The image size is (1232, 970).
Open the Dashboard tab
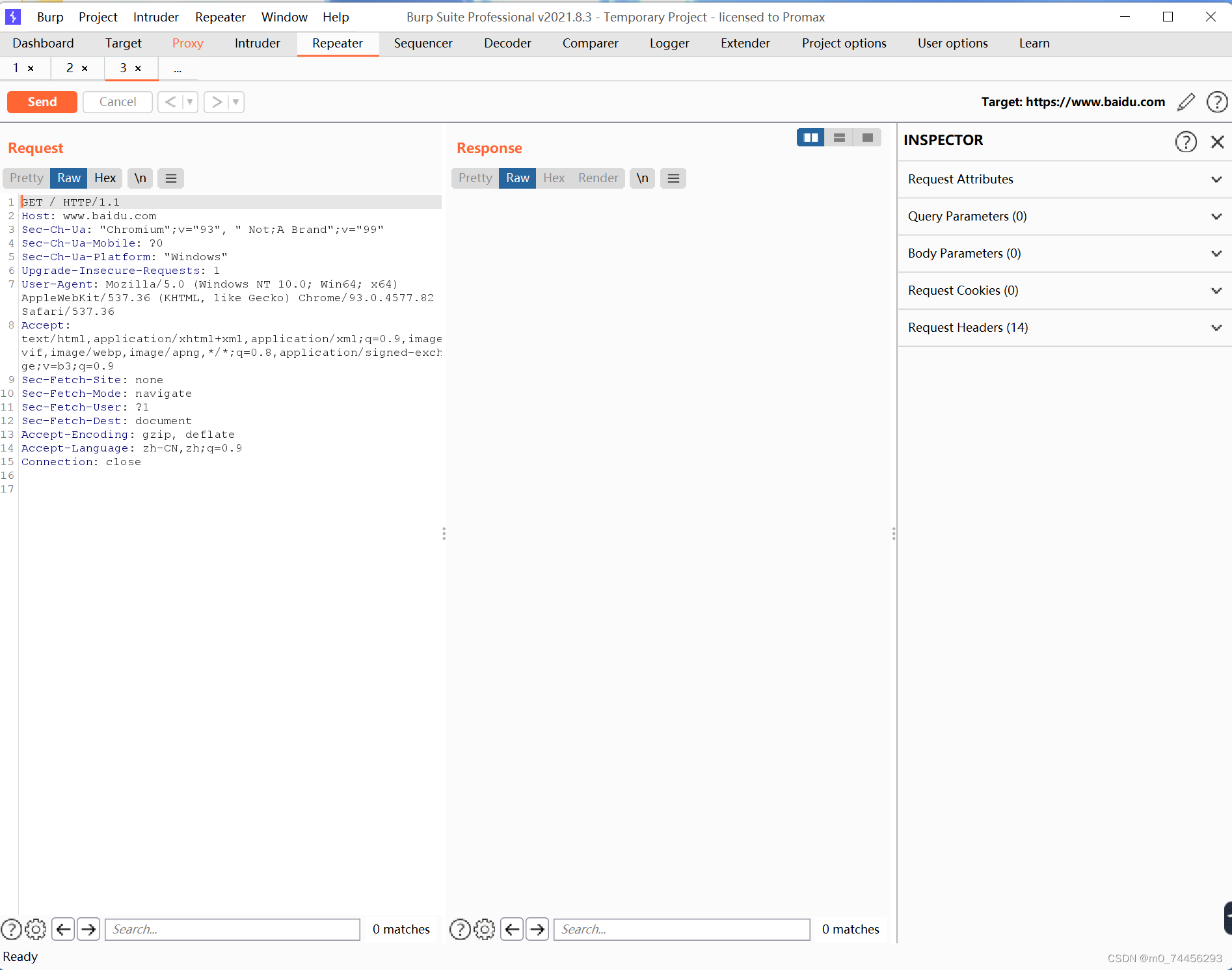44,43
